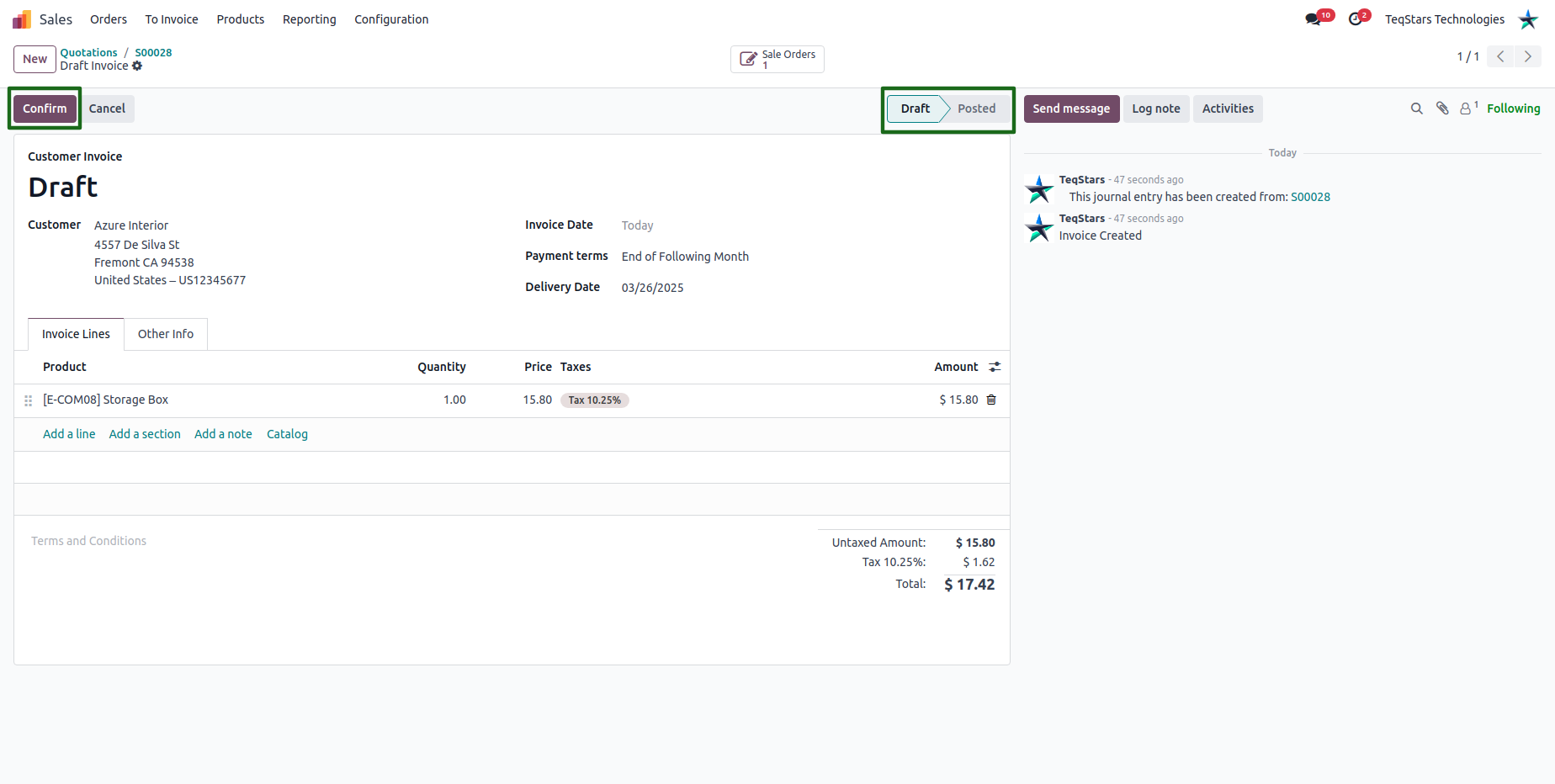1555x784 pixels.
Task: Edit the quantity 1.00 cell
Action: 454,400
